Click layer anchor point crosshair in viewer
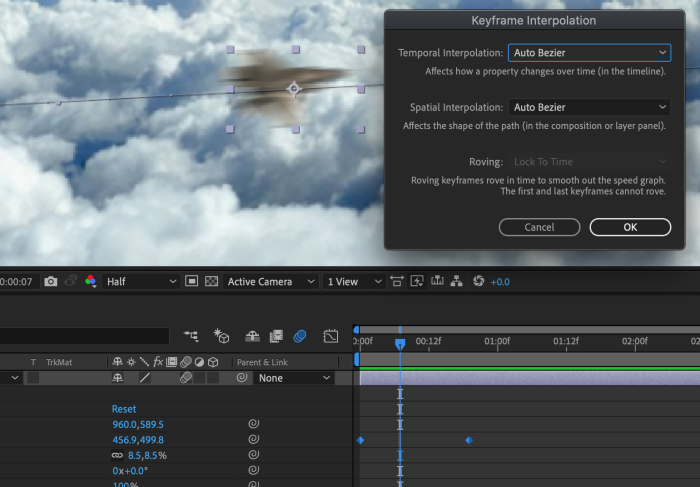The height and width of the screenshot is (487, 700). (x=294, y=88)
